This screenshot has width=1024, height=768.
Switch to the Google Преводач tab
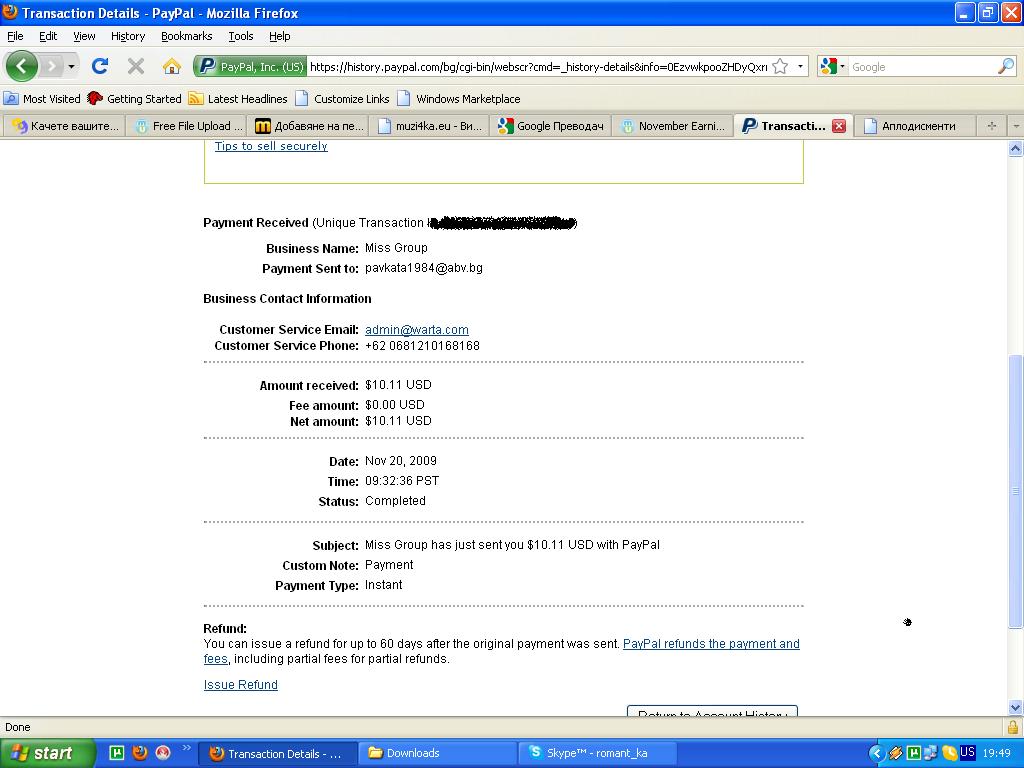[551, 126]
